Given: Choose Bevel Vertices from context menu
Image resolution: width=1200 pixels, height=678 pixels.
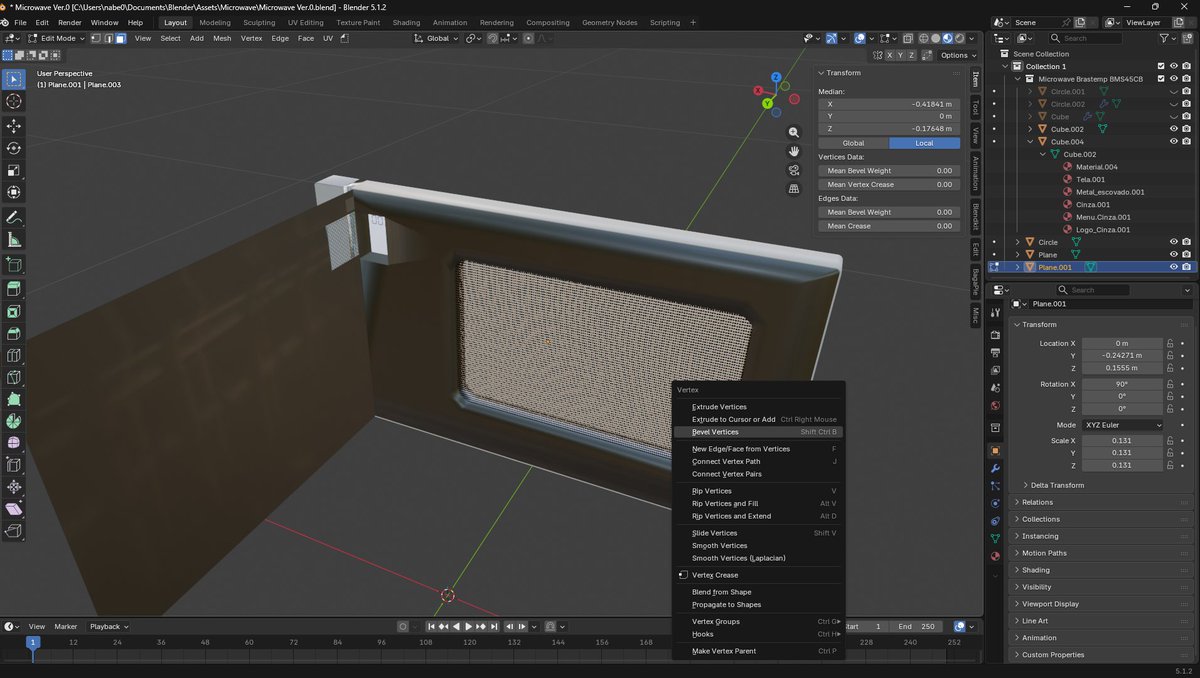Looking at the screenshot, I should [x=759, y=432].
